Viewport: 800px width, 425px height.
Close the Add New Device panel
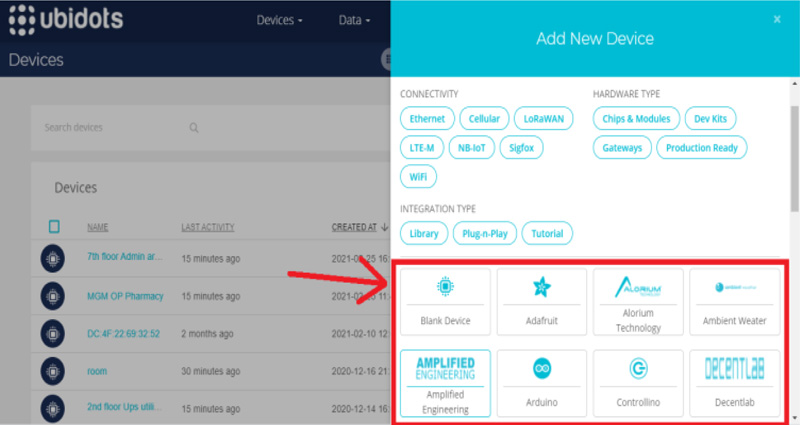[777, 19]
